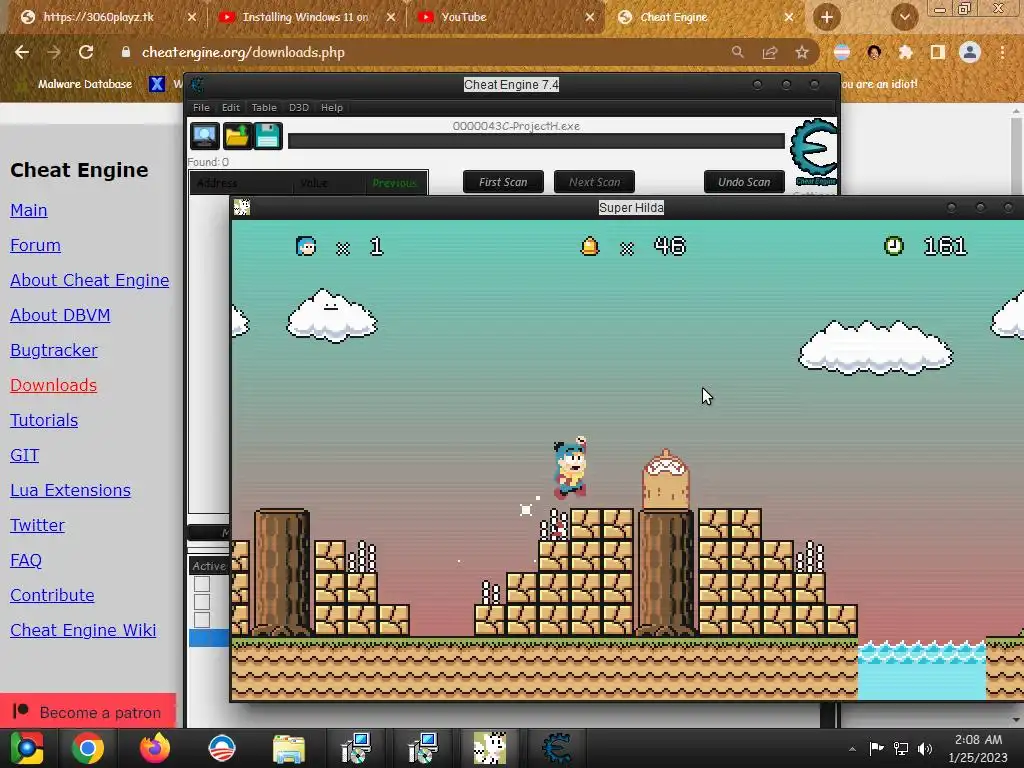Open Firefox from the taskbar
The image size is (1024, 768).
coord(155,748)
